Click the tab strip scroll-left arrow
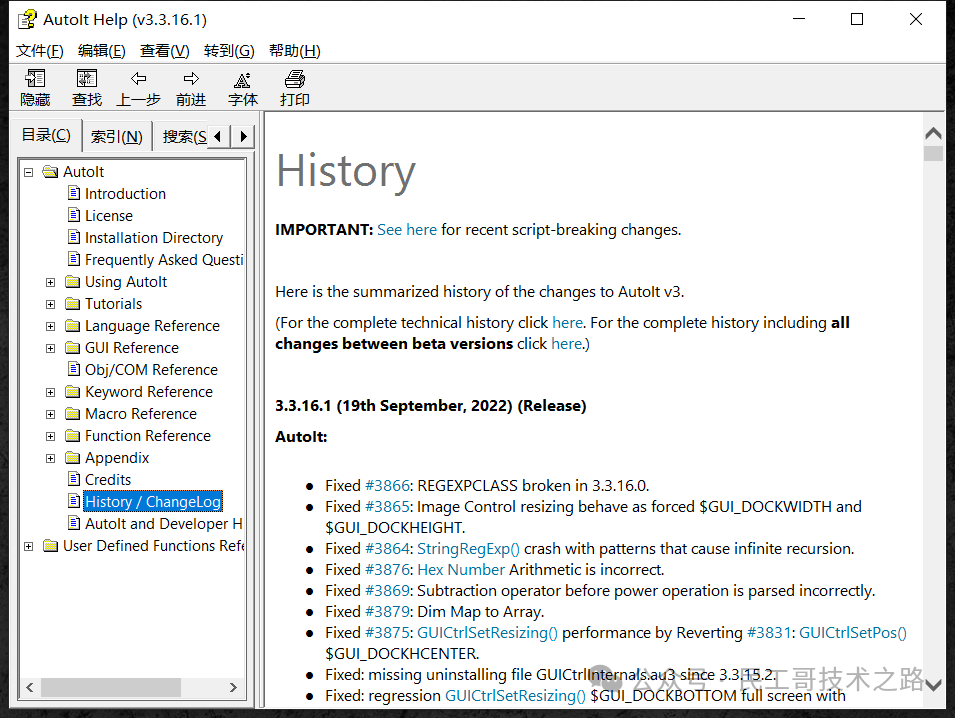This screenshot has width=955, height=718. tap(218, 136)
